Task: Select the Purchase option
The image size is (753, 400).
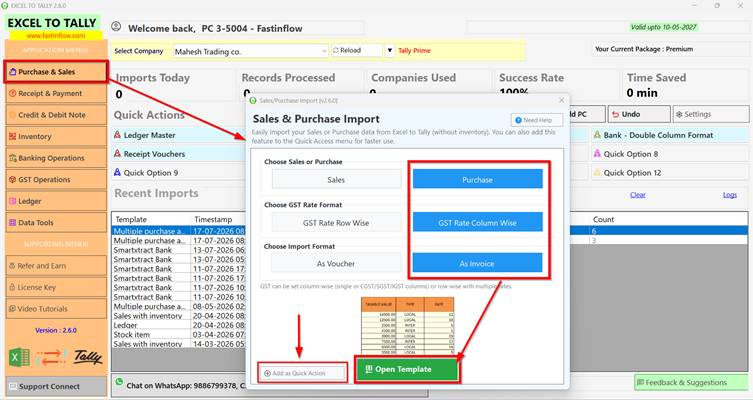Action: (477, 180)
